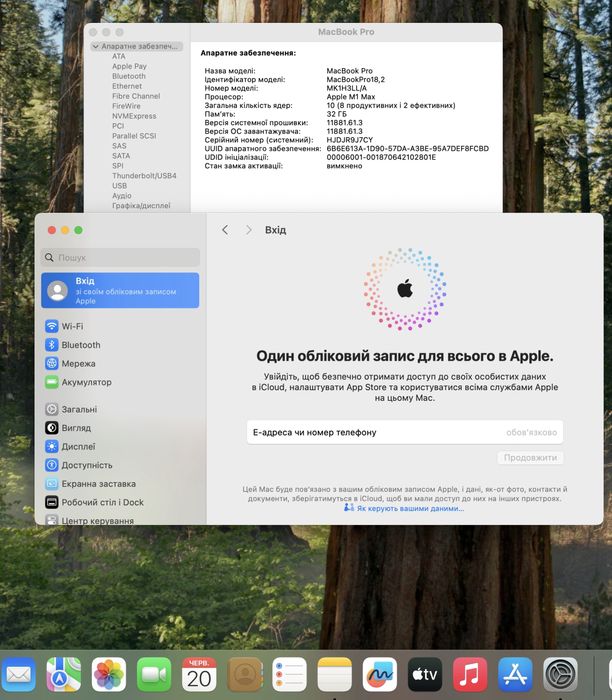Click serial number HJDJR9J7CY value
This screenshot has width=612, height=700.
click(x=350, y=140)
